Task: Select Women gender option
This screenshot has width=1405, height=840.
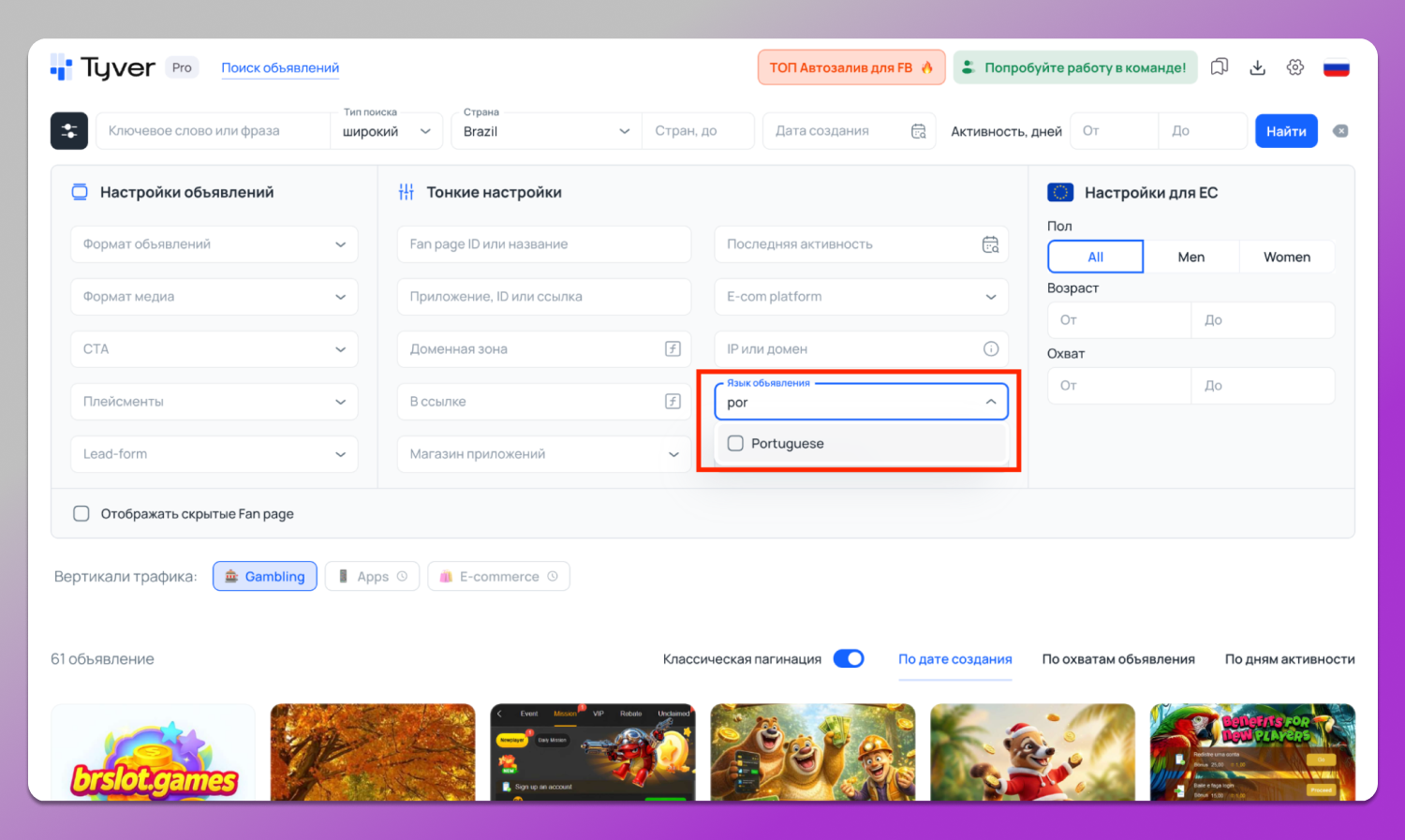Action: pos(1286,257)
